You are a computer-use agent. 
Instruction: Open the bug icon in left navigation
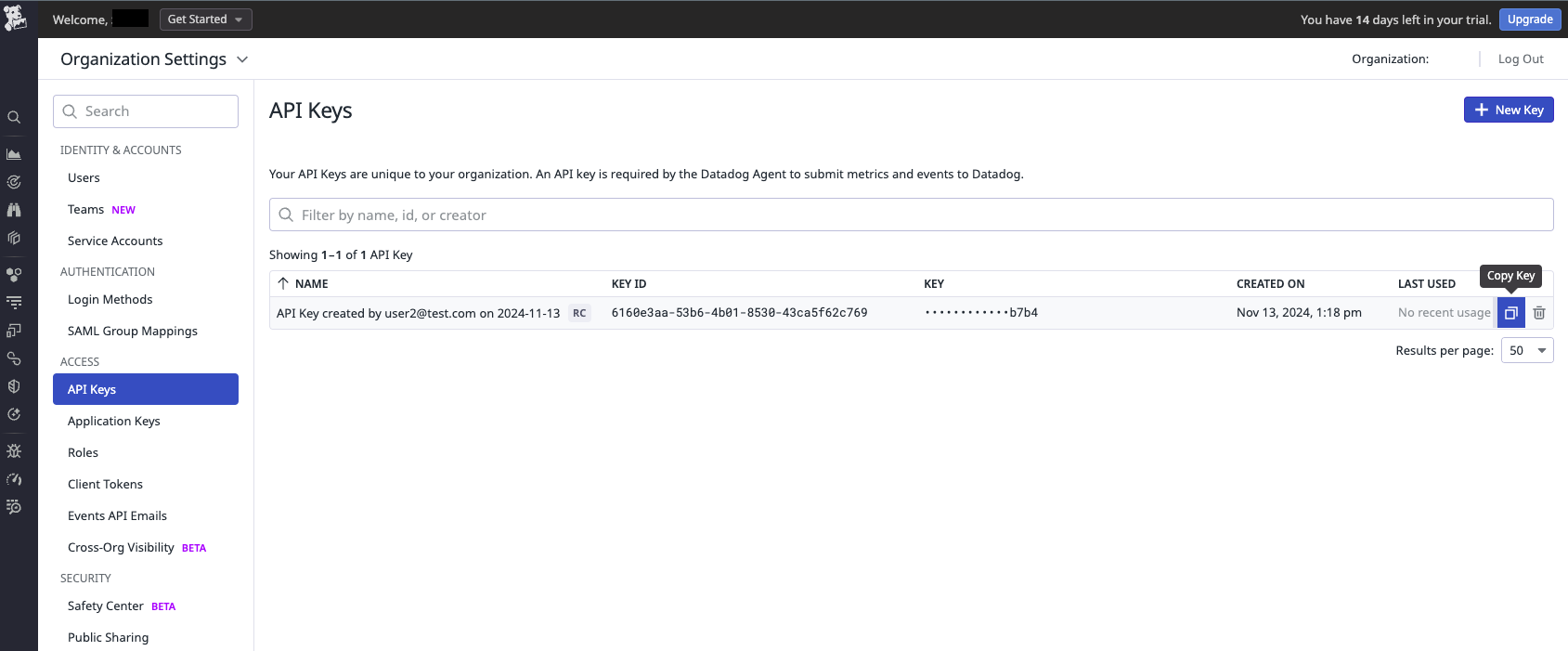click(x=14, y=451)
